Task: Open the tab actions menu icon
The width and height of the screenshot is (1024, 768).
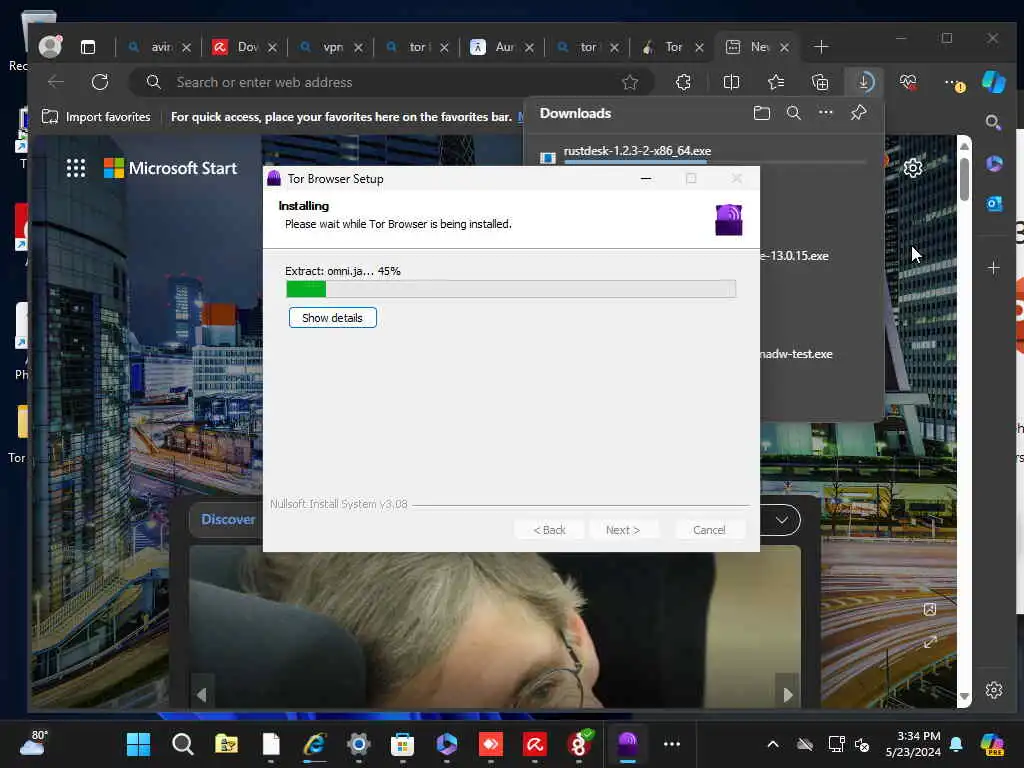Action: [x=88, y=47]
